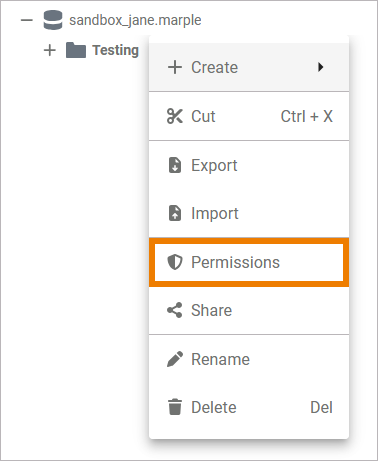This screenshot has height=461, width=378.
Task: Click the Share nodes icon
Action: (x=175, y=310)
